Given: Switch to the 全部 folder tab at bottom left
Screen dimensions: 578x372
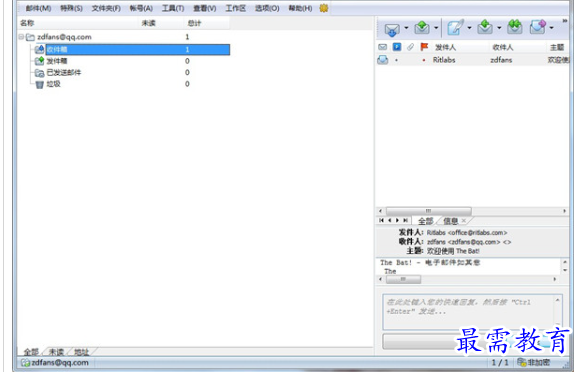Looking at the screenshot, I should [31, 352].
